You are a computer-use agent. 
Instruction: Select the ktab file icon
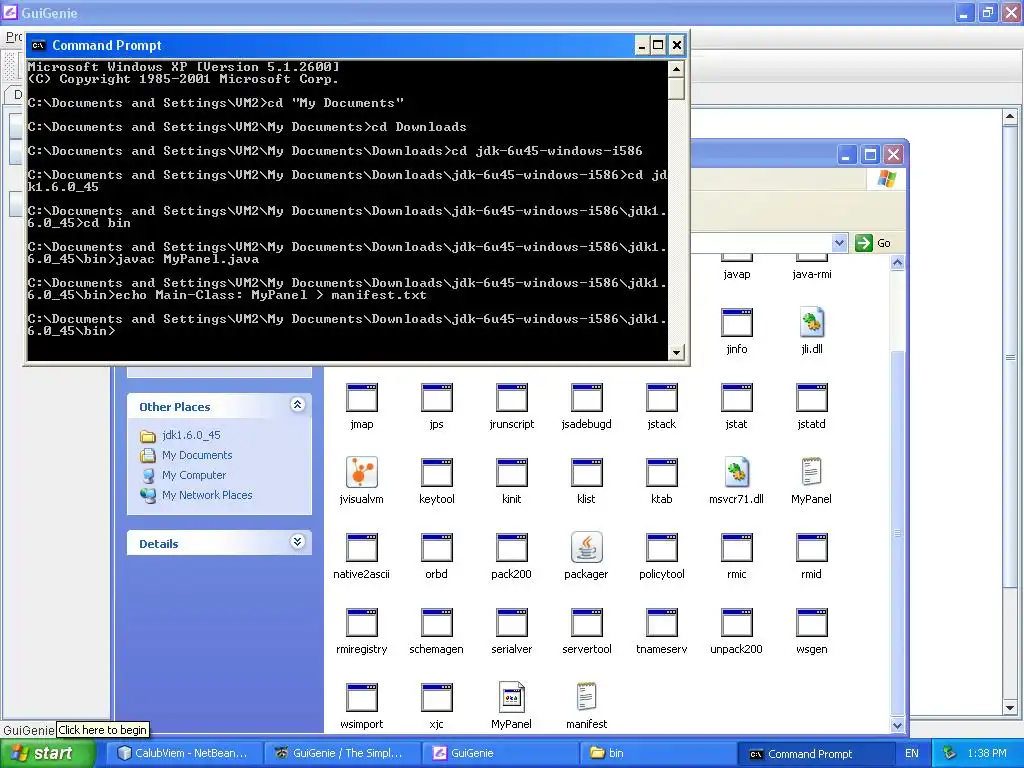click(x=662, y=473)
